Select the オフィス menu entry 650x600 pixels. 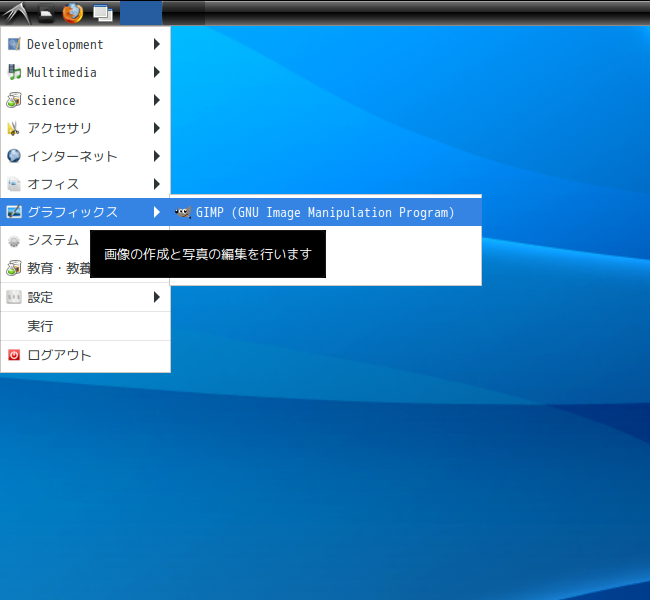[85, 184]
